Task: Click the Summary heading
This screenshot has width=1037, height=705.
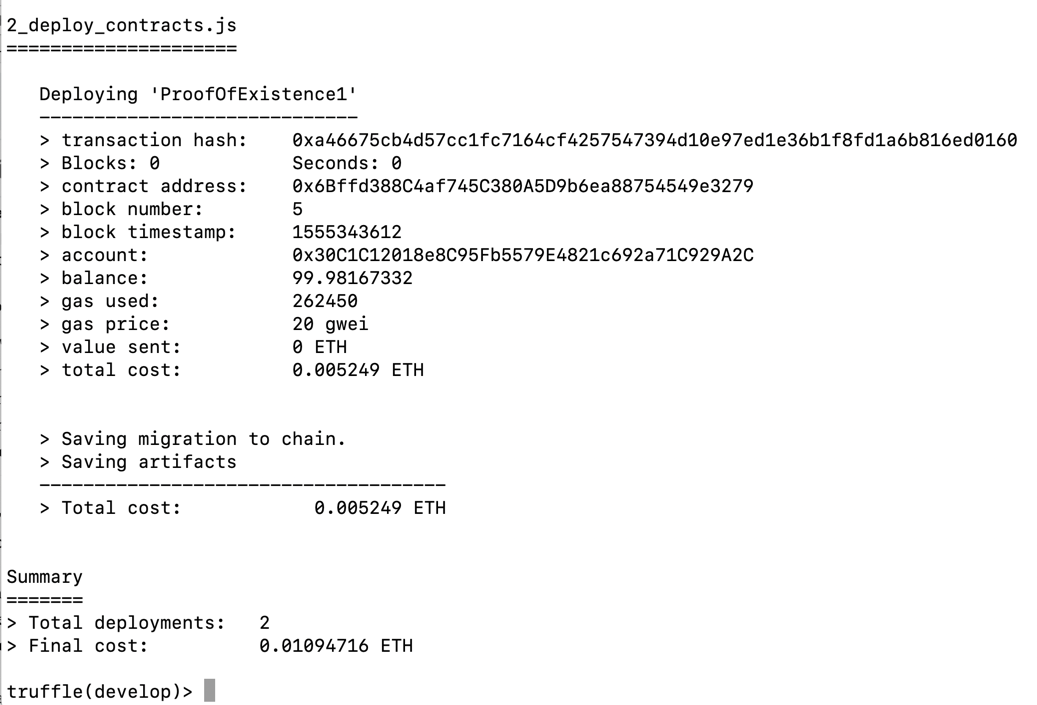Action: click(x=44, y=577)
